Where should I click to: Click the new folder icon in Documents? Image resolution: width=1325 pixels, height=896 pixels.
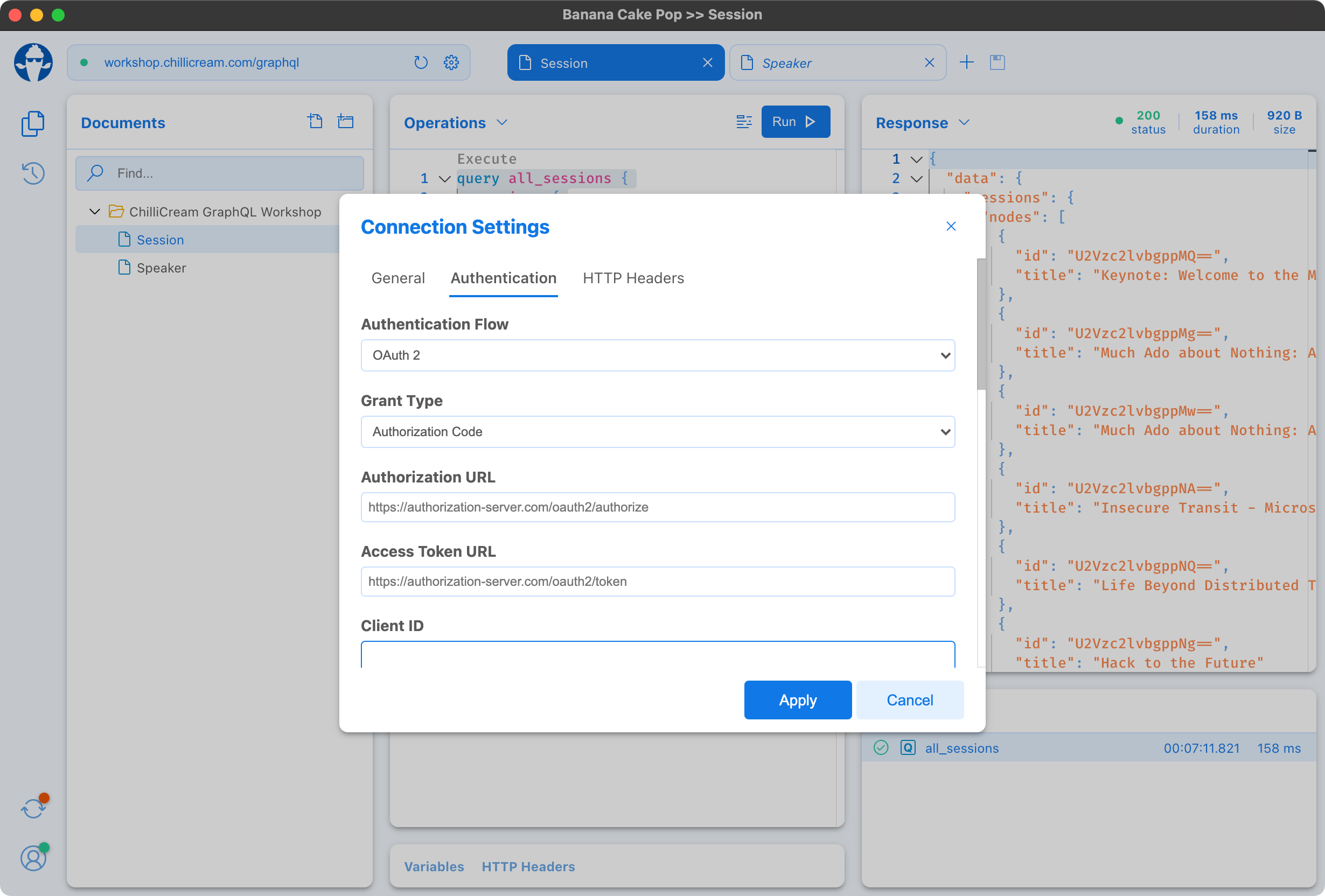345,121
